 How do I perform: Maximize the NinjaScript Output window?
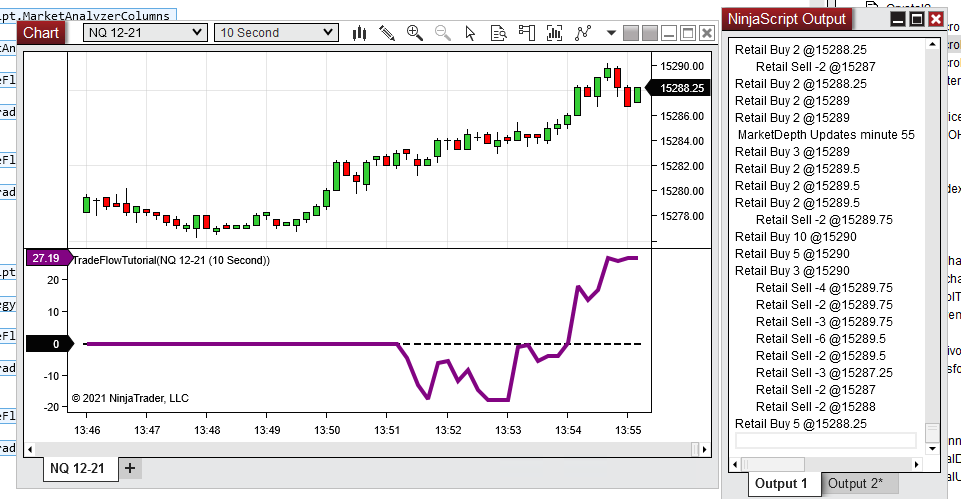click(x=917, y=20)
